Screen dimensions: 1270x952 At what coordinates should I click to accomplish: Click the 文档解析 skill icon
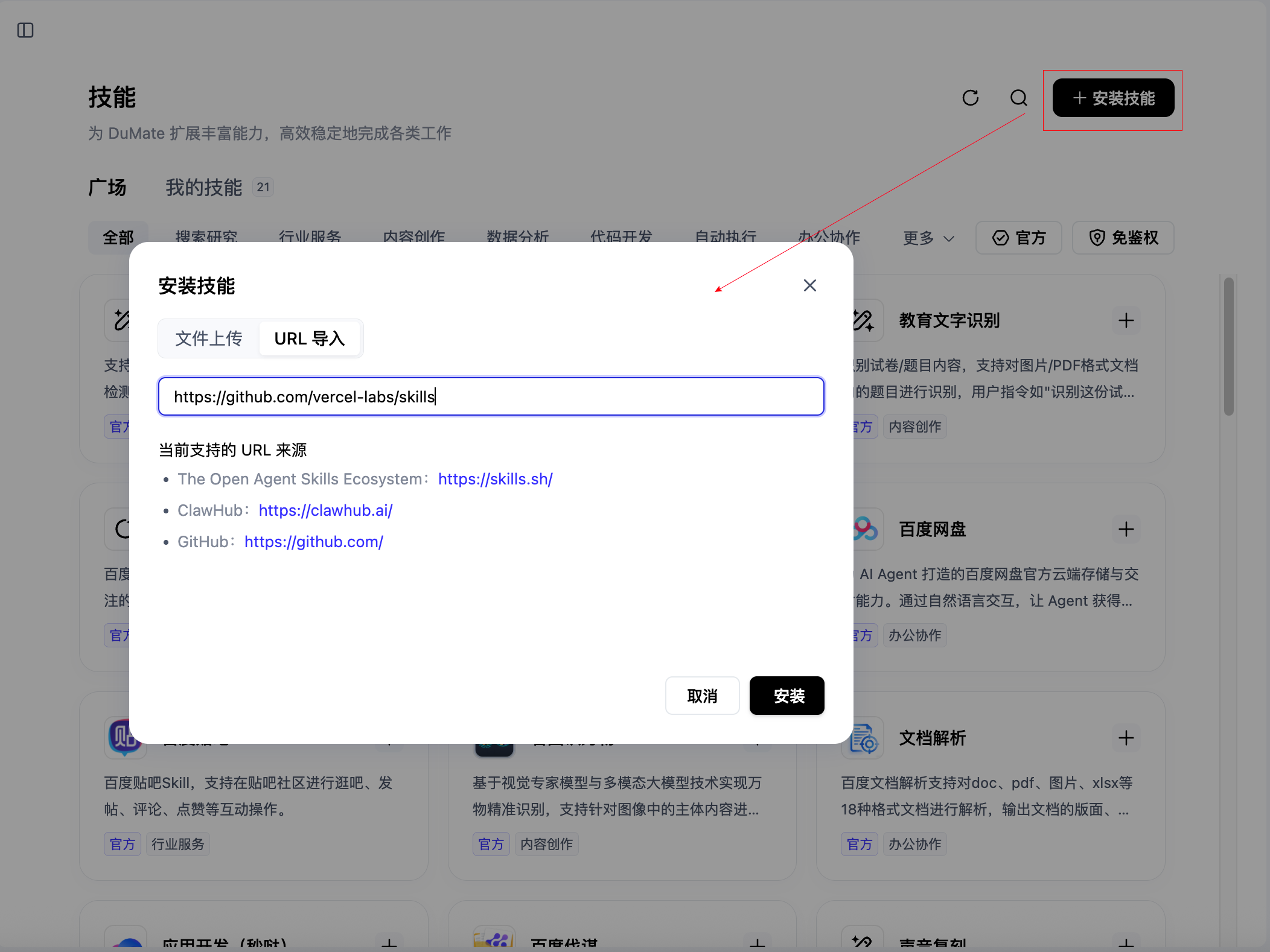click(x=864, y=739)
